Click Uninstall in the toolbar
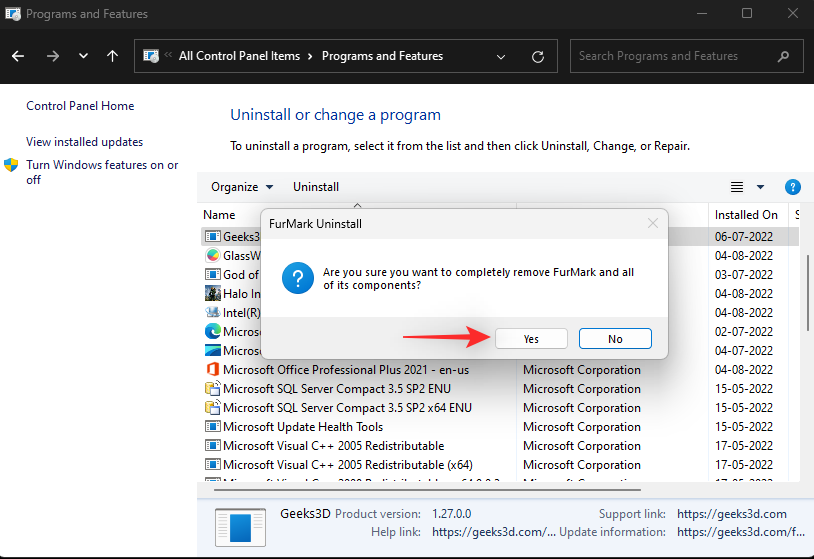The width and height of the screenshot is (814, 559). (316, 187)
